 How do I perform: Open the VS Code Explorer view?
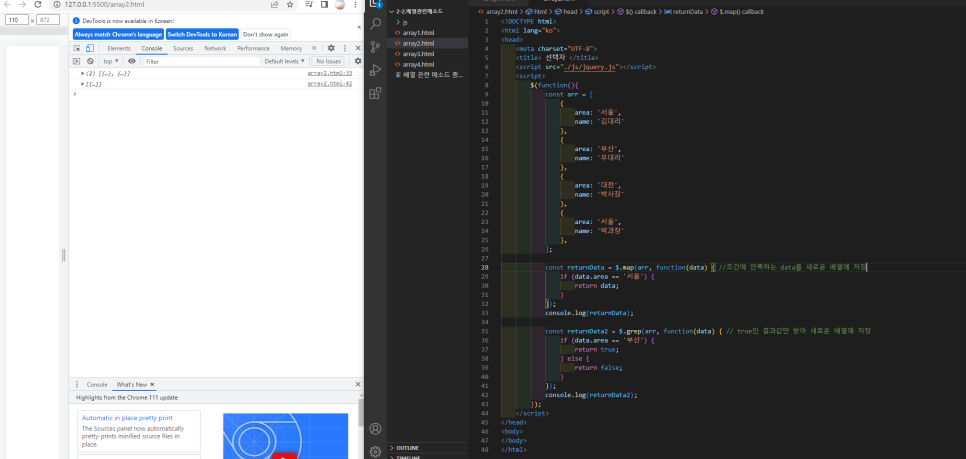(375, 4)
